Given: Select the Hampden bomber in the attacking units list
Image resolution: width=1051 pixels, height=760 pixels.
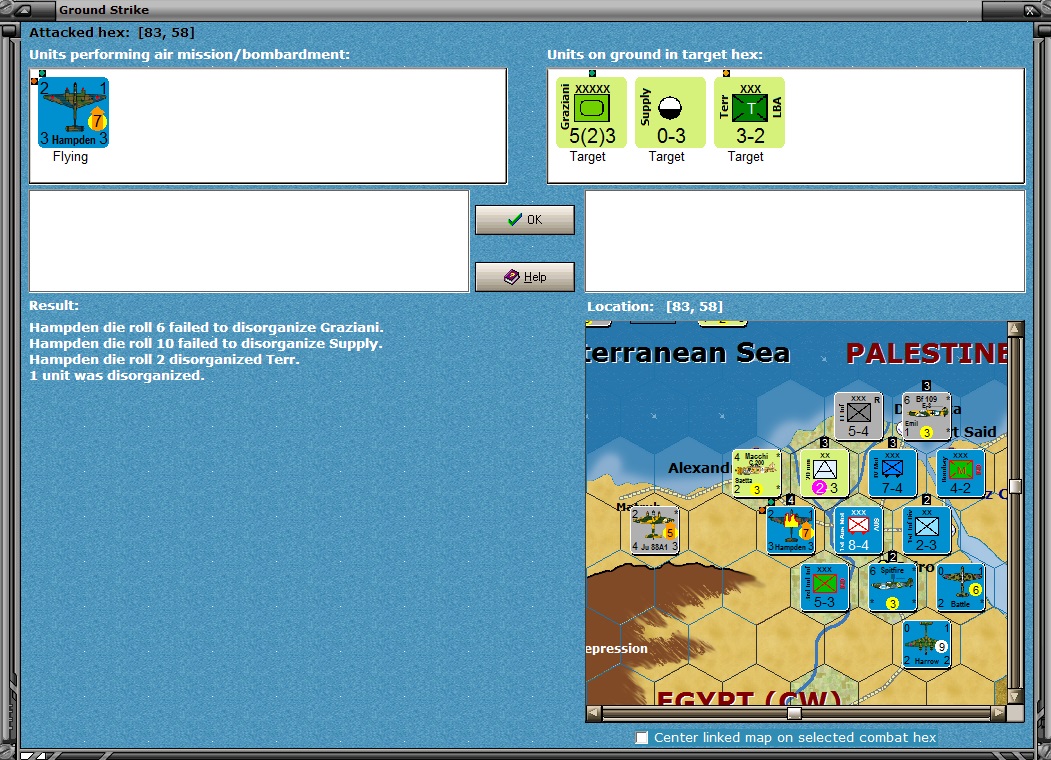Looking at the screenshot, I should [73, 112].
